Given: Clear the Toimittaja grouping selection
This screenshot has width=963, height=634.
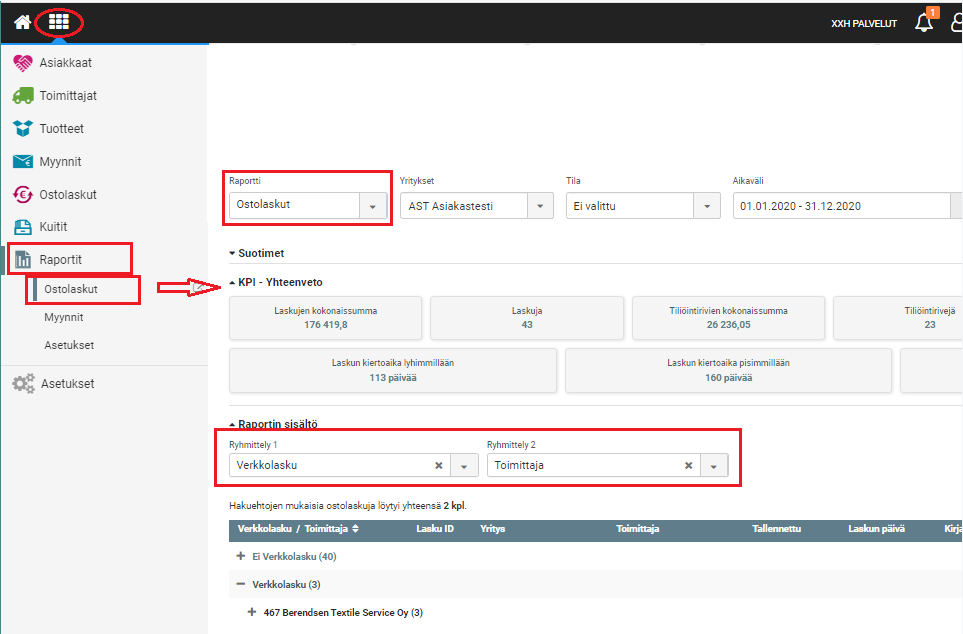Looking at the screenshot, I should pyautogui.click(x=688, y=466).
